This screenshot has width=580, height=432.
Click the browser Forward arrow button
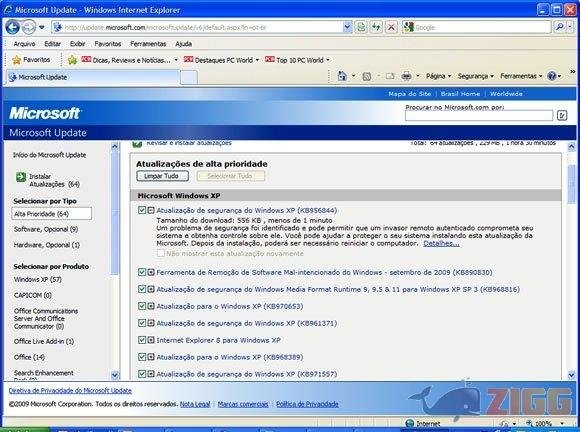click(x=29, y=27)
